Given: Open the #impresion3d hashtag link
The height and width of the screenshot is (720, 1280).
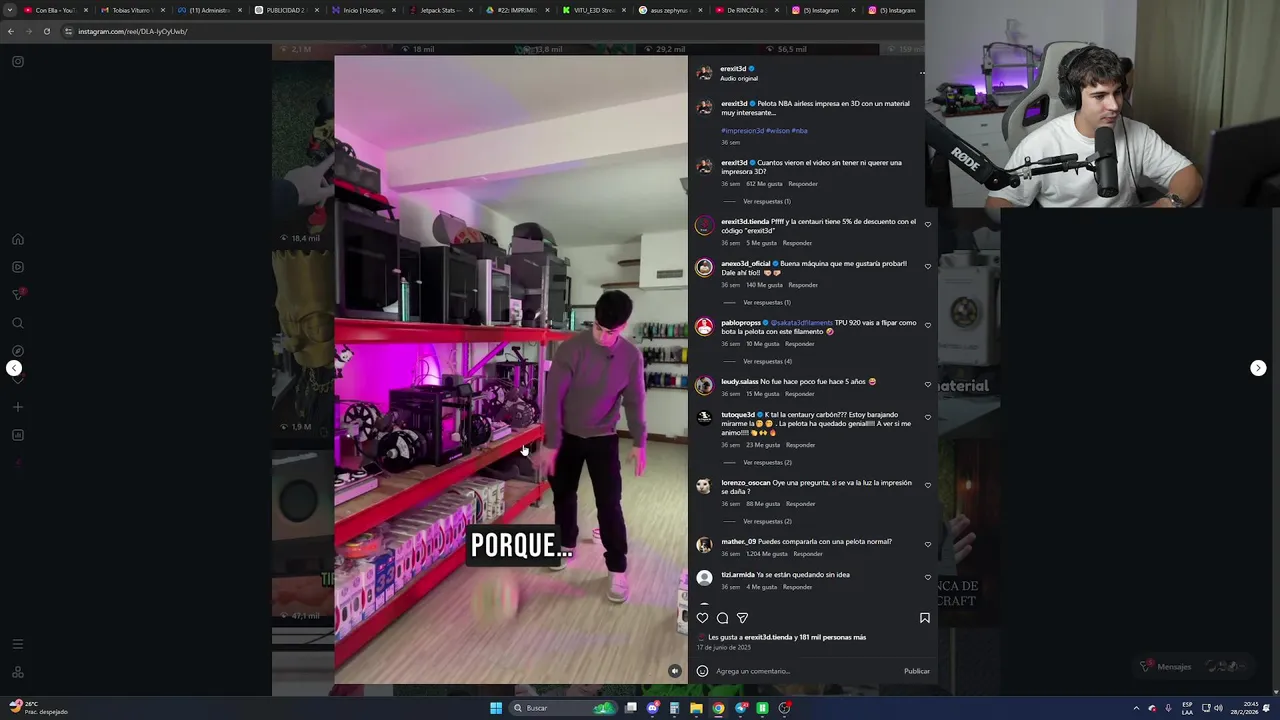Looking at the screenshot, I should tap(742, 131).
